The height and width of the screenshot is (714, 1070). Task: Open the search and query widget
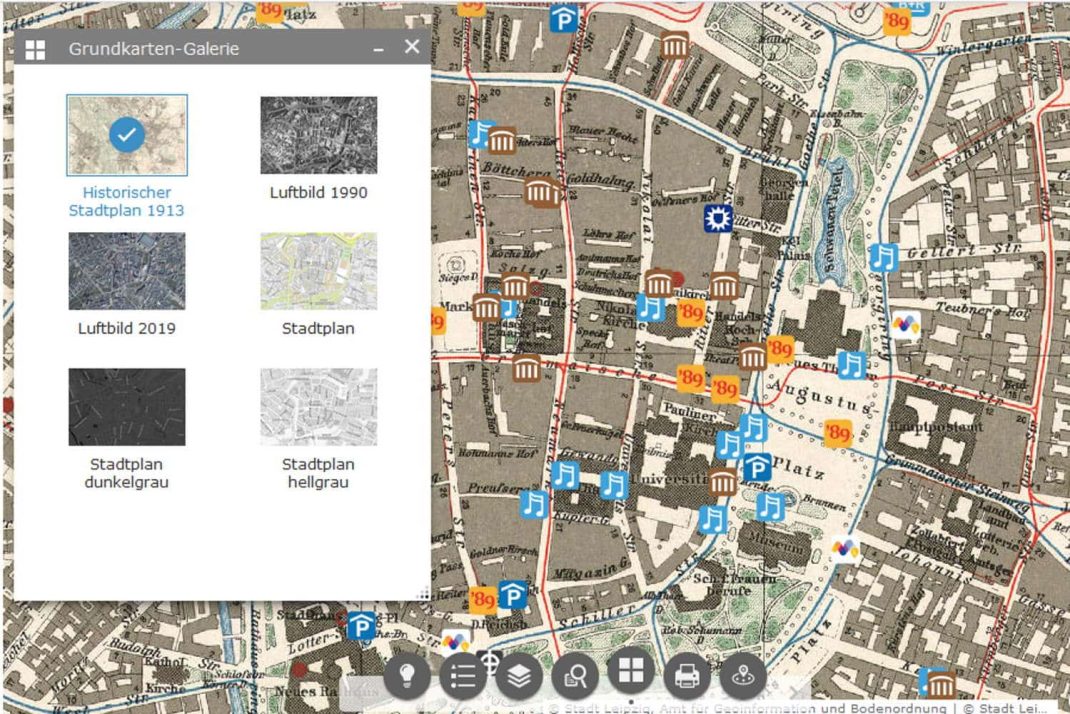pyautogui.click(x=575, y=676)
